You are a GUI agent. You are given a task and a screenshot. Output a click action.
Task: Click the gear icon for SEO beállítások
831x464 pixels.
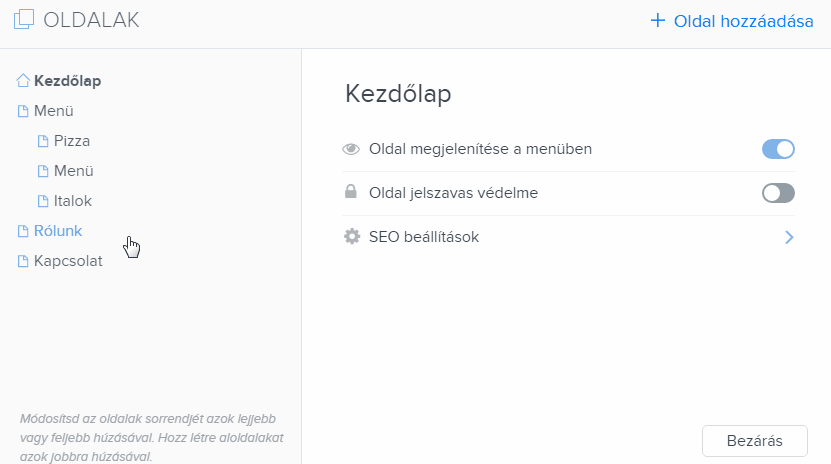point(351,236)
